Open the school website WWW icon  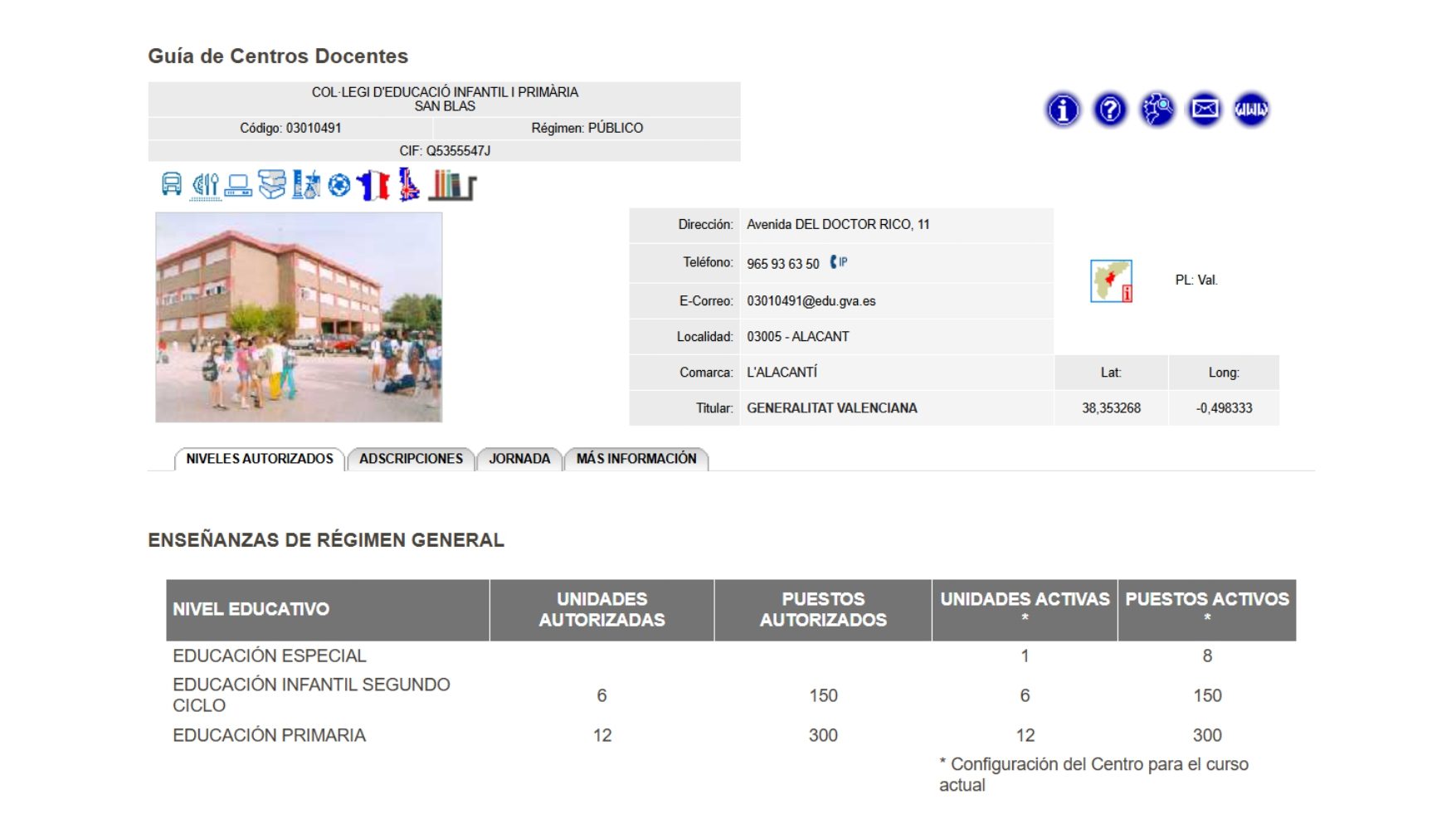pos(1251,110)
